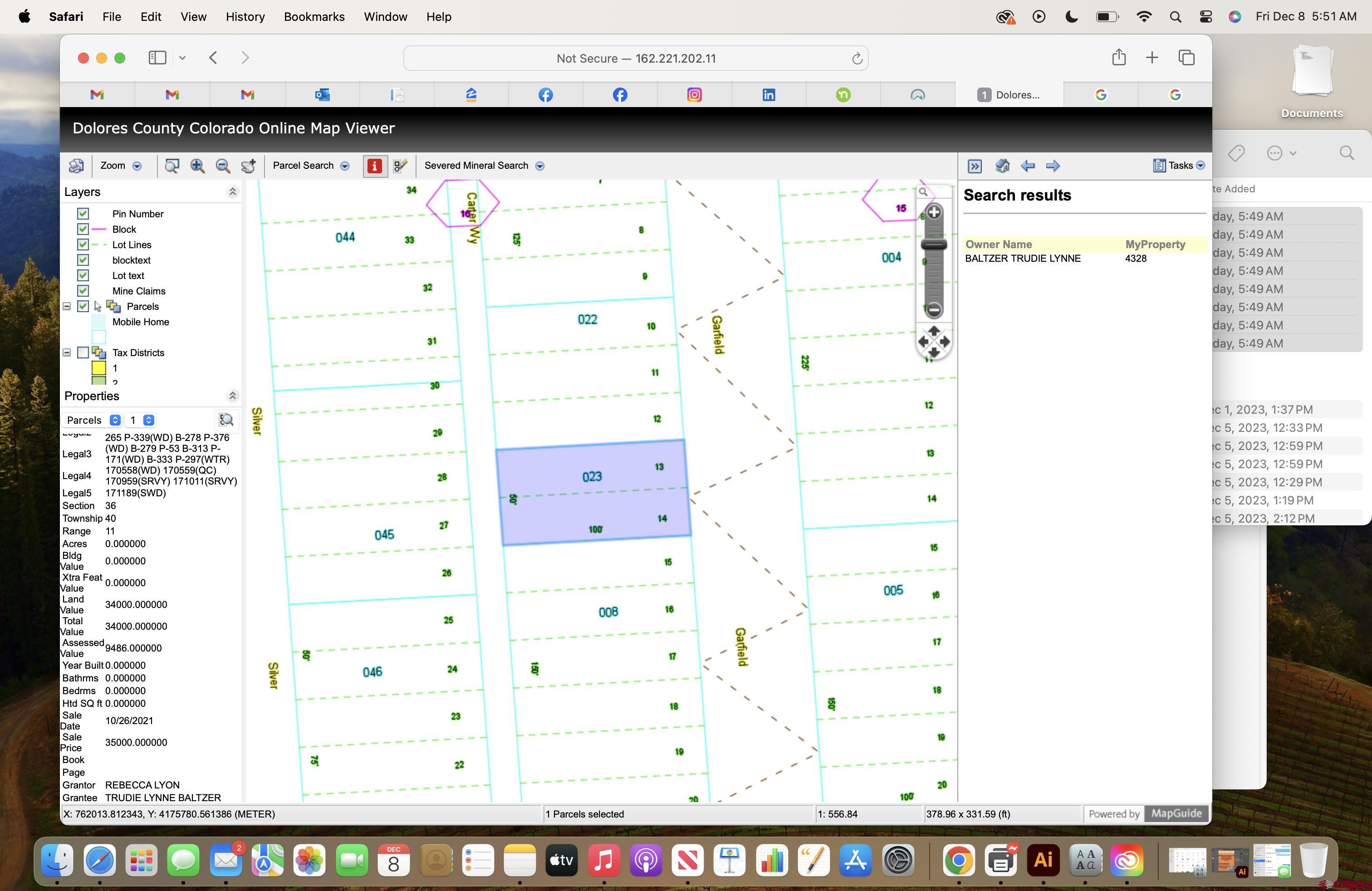Enable the Tax Districts layer checkbox

pos(83,352)
